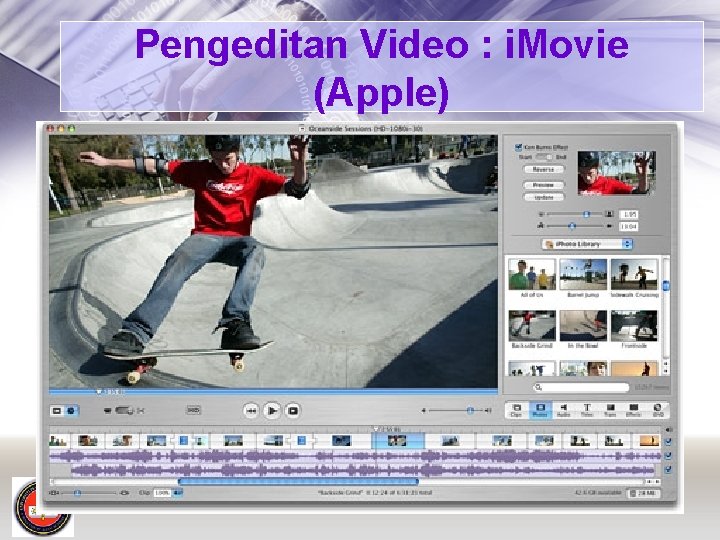Play the movie full screen

[x=293, y=411]
